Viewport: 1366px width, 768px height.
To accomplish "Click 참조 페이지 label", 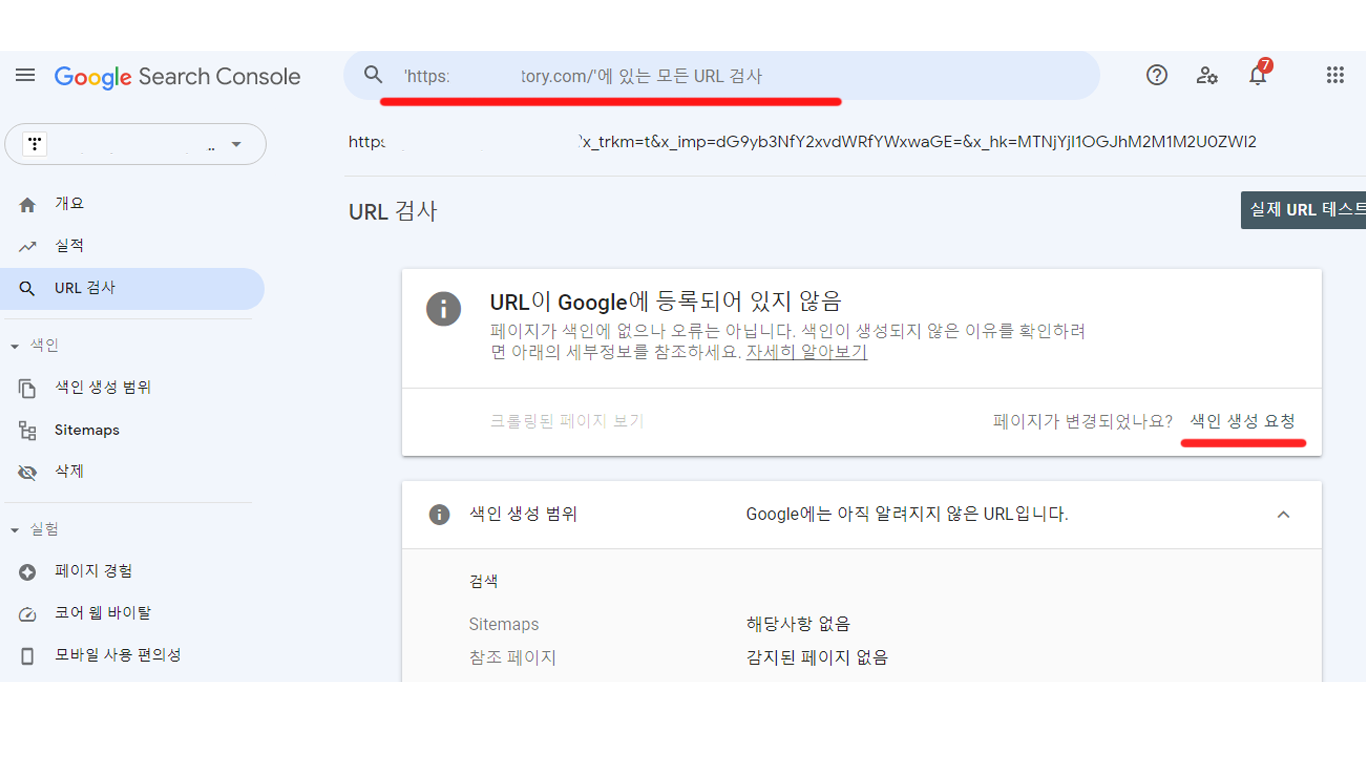I will 513,658.
